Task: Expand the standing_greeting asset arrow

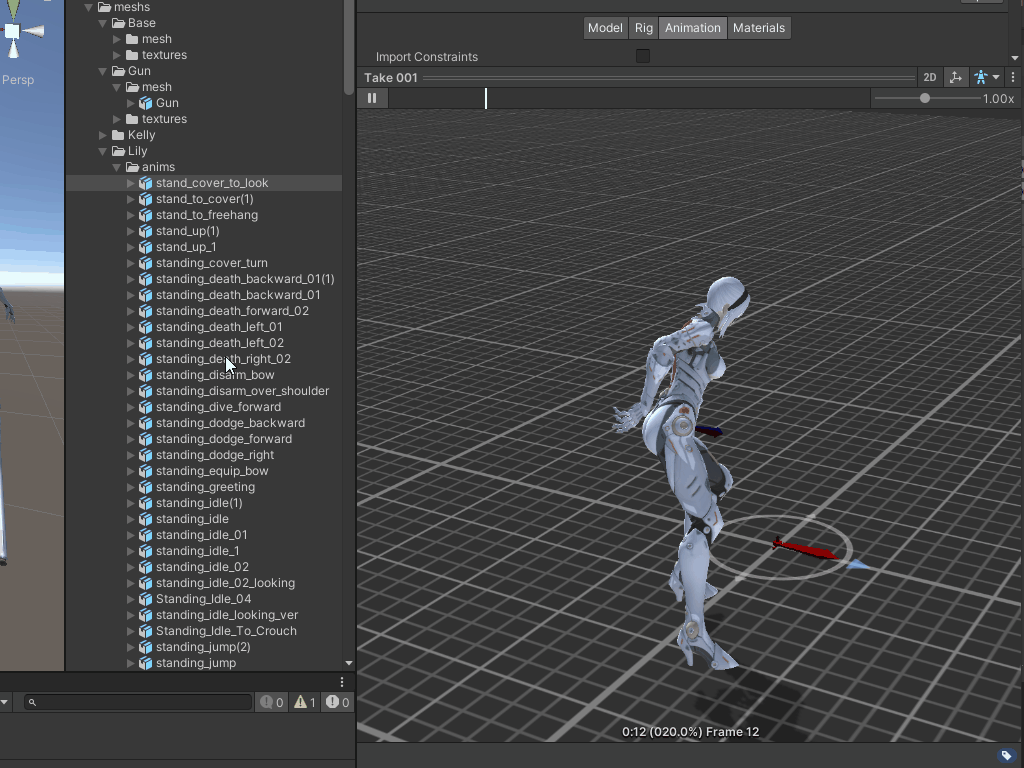Action: [x=131, y=487]
